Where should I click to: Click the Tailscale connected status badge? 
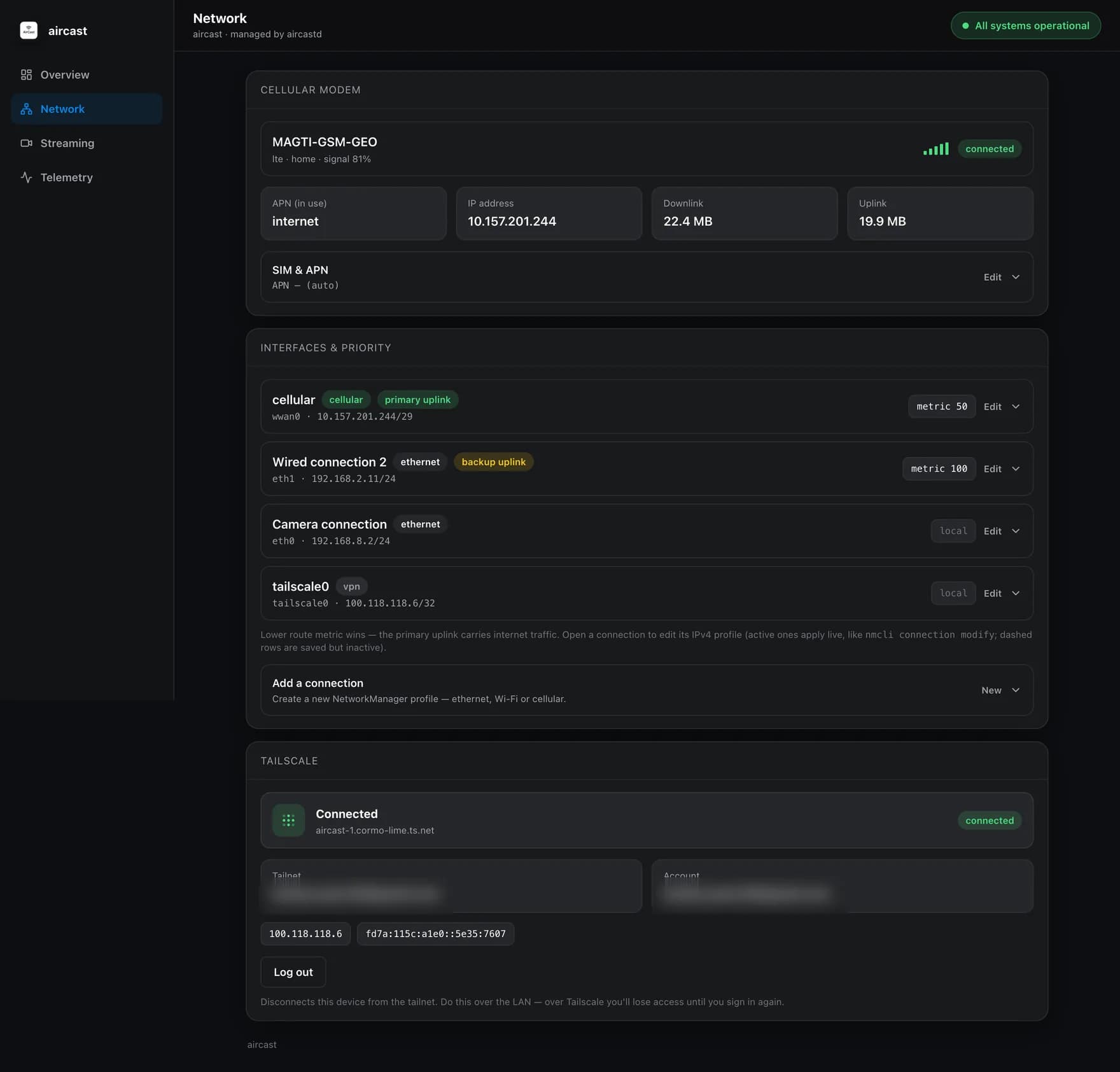point(990,821)
